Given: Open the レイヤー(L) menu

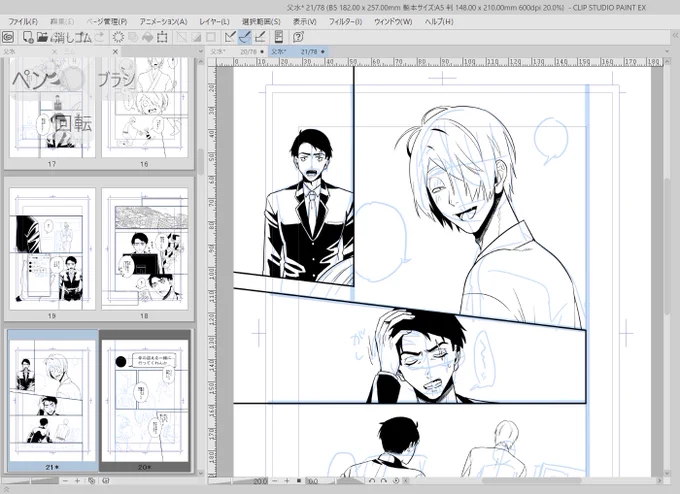Looking at the screenshot, I should tap(215, 21).
